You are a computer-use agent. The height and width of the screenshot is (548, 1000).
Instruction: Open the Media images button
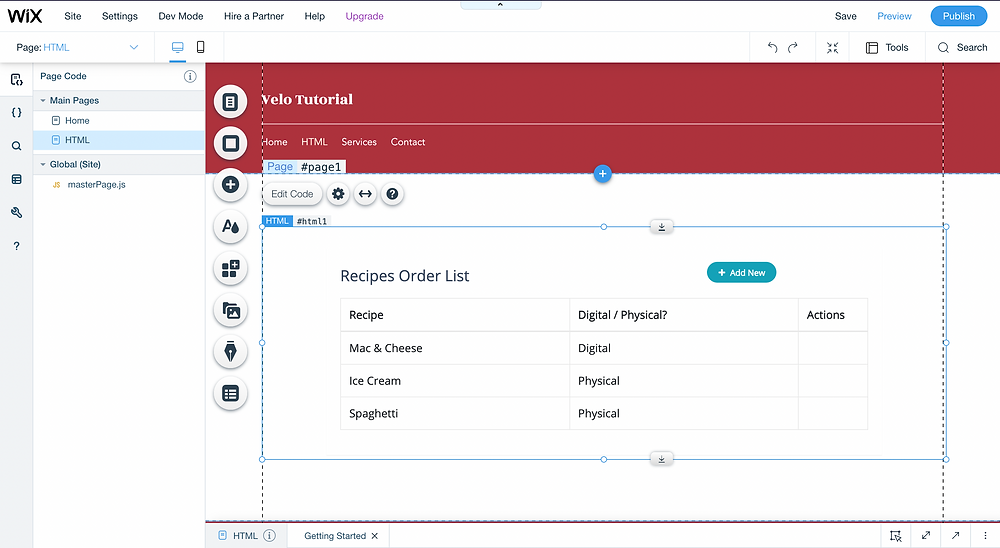click(230, 310)
